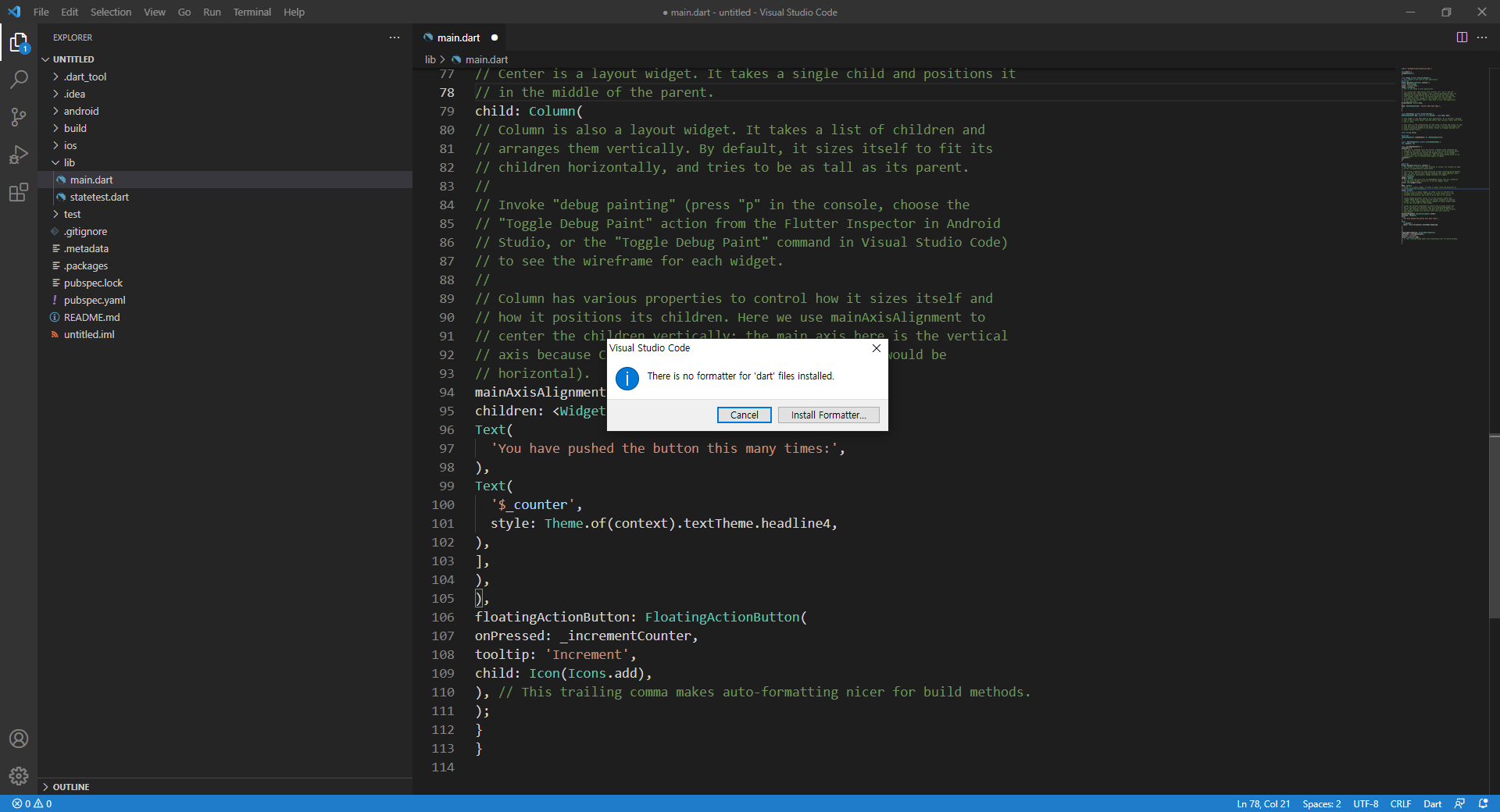The image size is (1500, 812).
Task: Show errors and warnings count
Action: 32,803
